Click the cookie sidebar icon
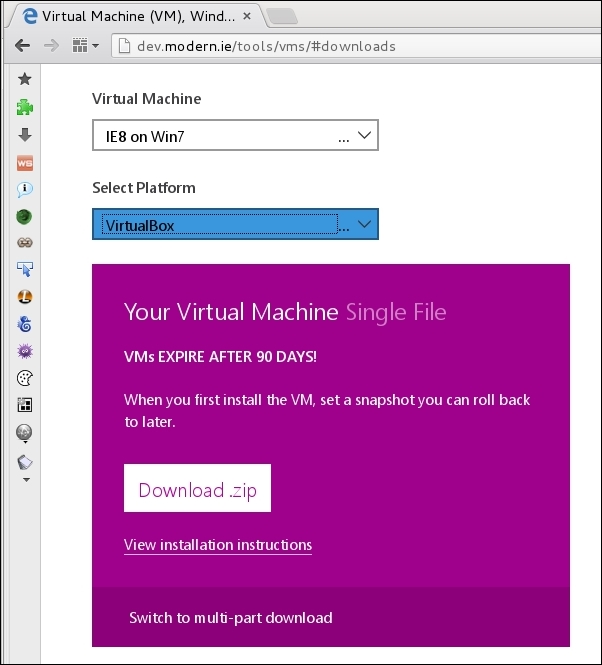Image resolution: width=602 pixels, height=665 pixels. tap(25, 378)
